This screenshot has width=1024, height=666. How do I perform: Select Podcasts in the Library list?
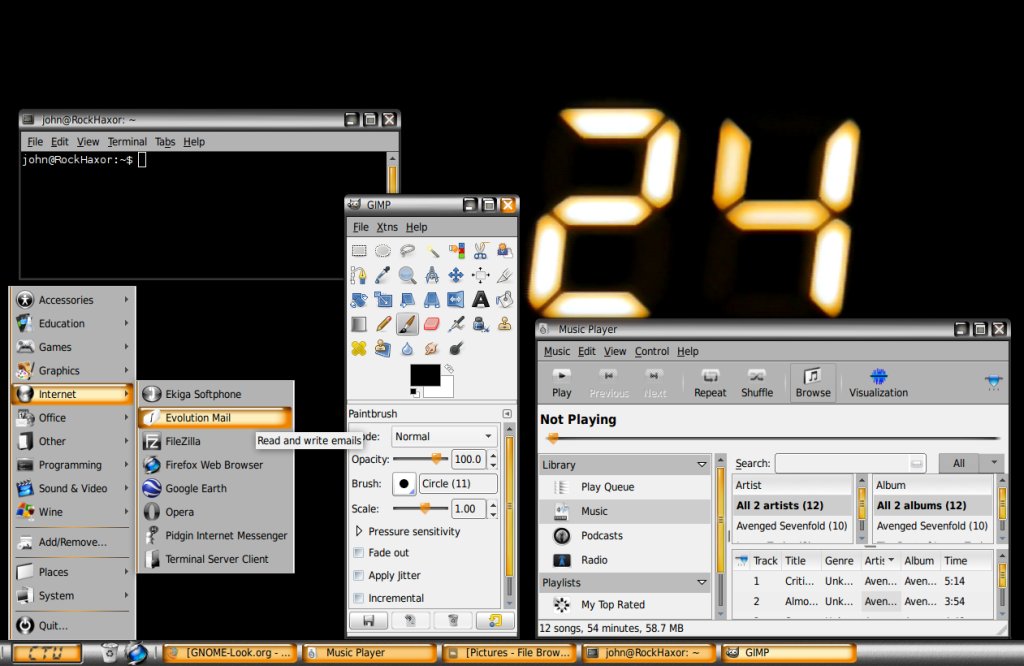tap(625, 535)
